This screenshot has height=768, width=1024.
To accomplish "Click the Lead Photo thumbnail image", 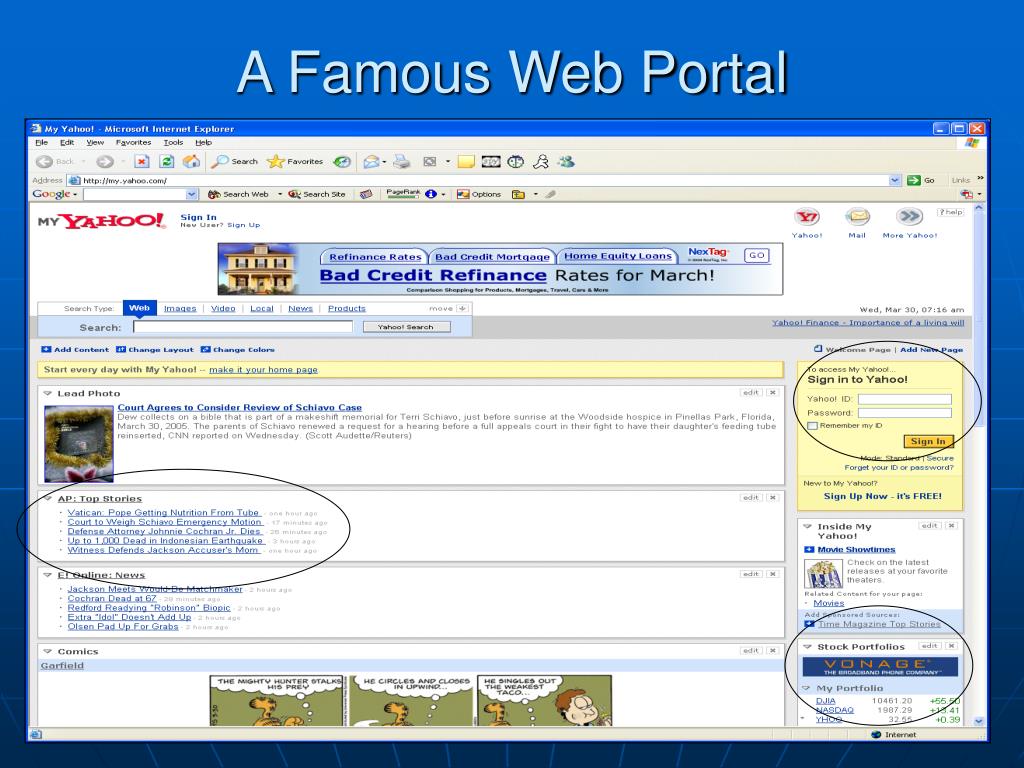I will pyautogui.click(x=79, y=443).
